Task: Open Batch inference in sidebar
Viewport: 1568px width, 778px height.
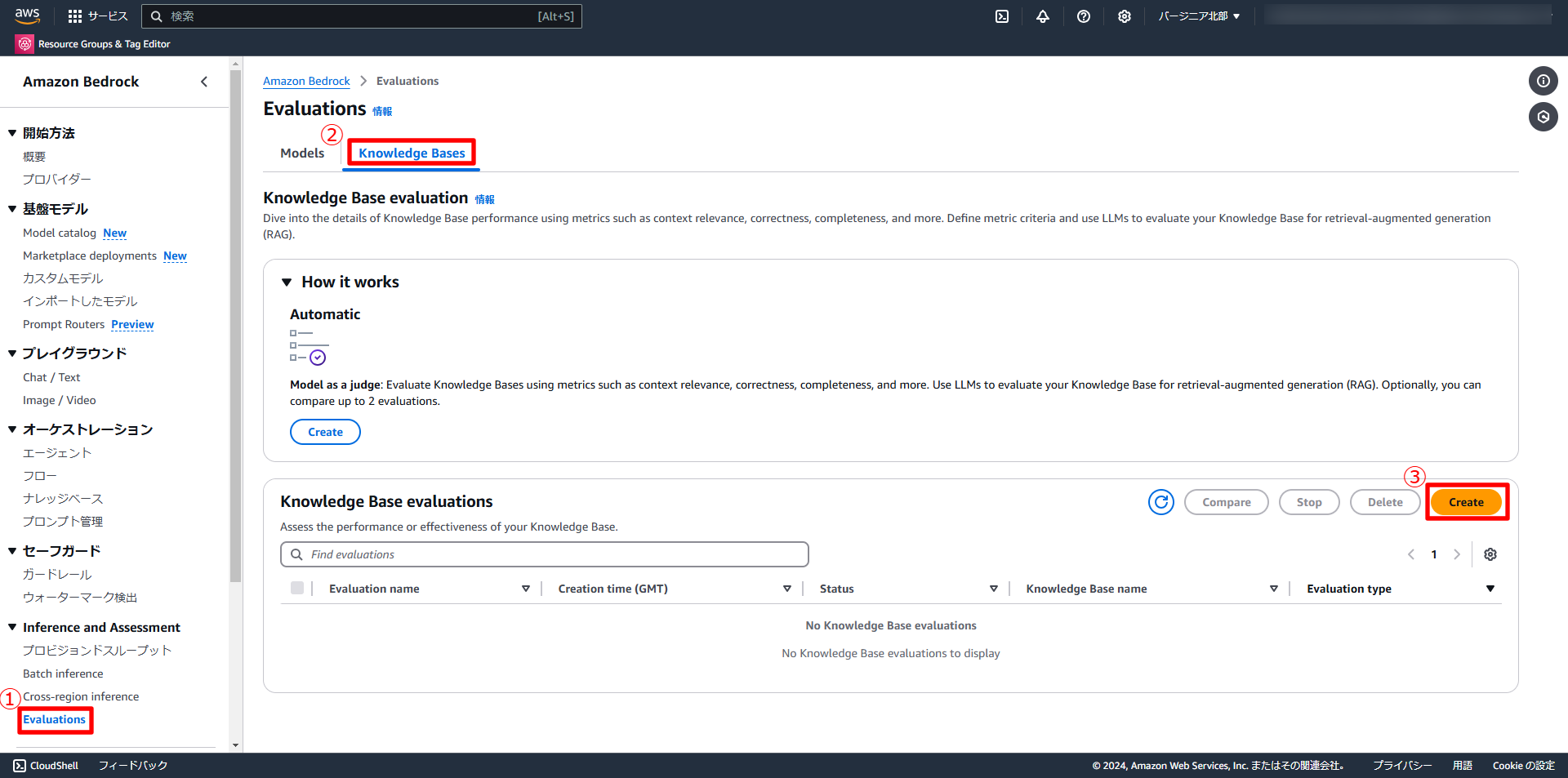Action: (63, 674)
